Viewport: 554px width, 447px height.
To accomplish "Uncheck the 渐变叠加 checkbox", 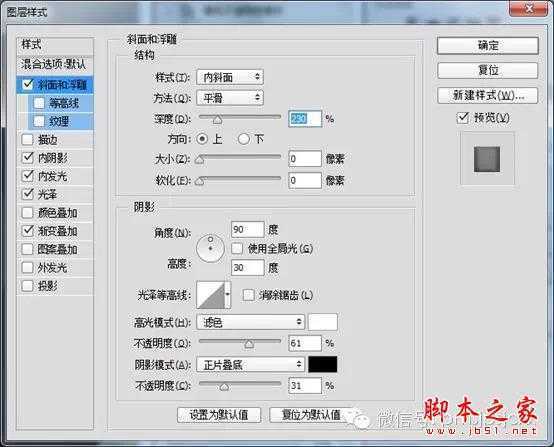I will (28, 231).
